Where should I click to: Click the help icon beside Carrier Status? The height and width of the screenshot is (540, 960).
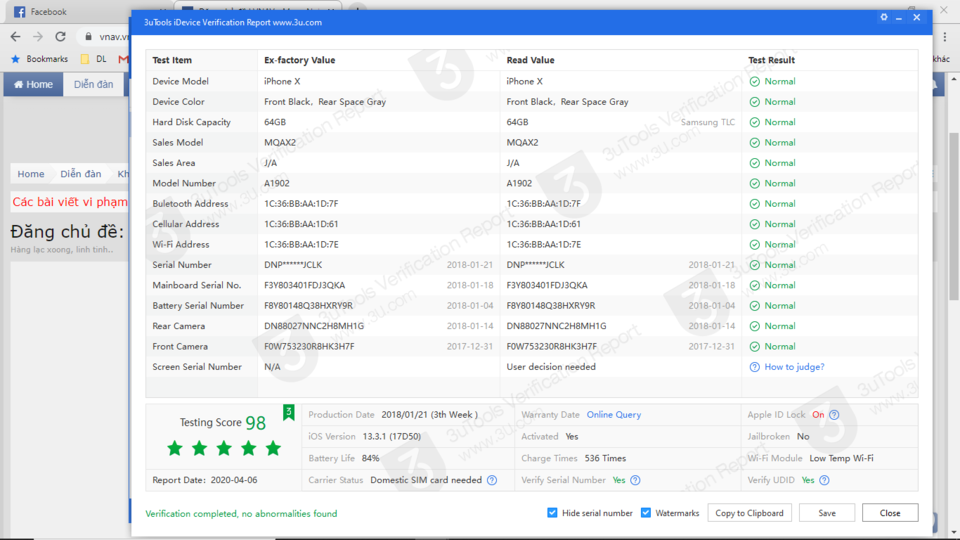pos(492,480)
